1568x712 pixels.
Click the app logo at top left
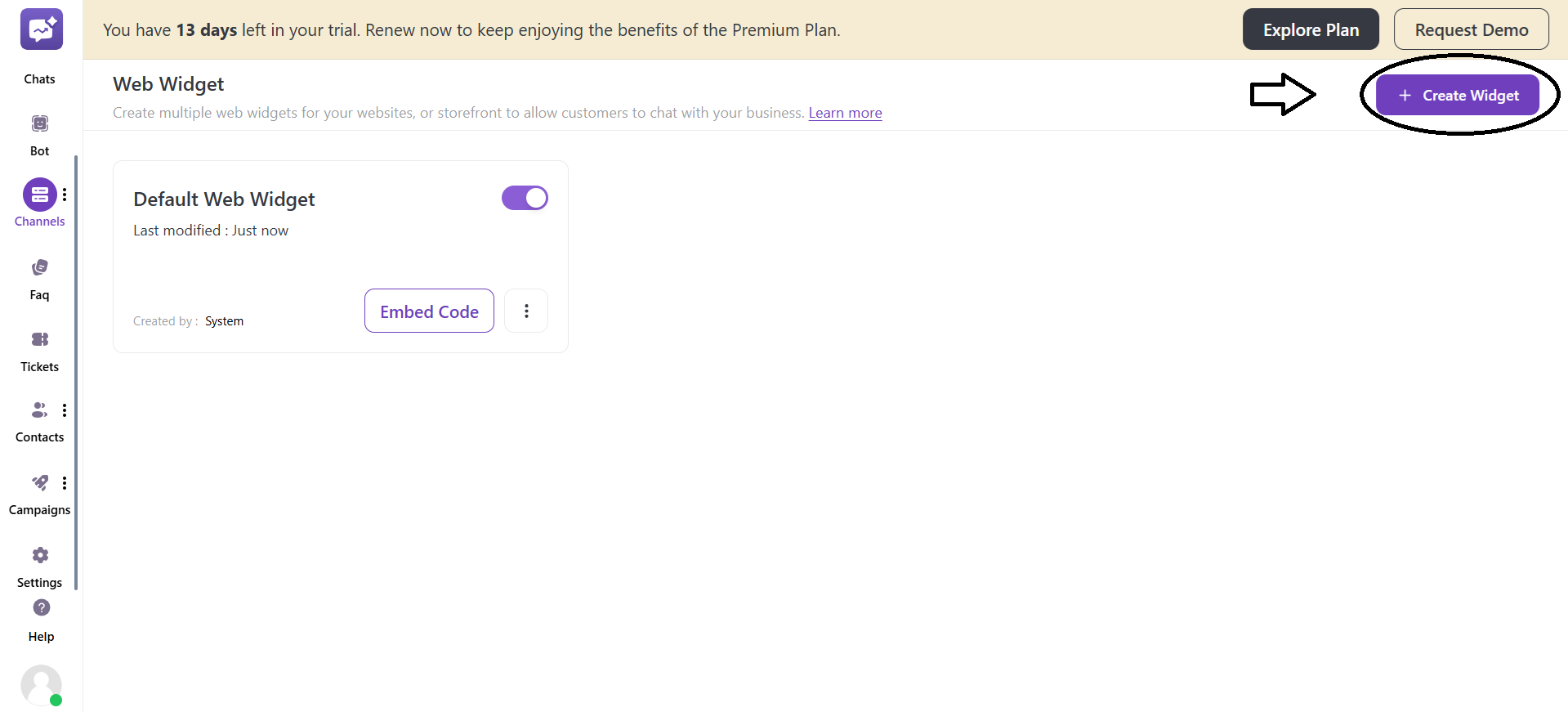pos(41,29)
